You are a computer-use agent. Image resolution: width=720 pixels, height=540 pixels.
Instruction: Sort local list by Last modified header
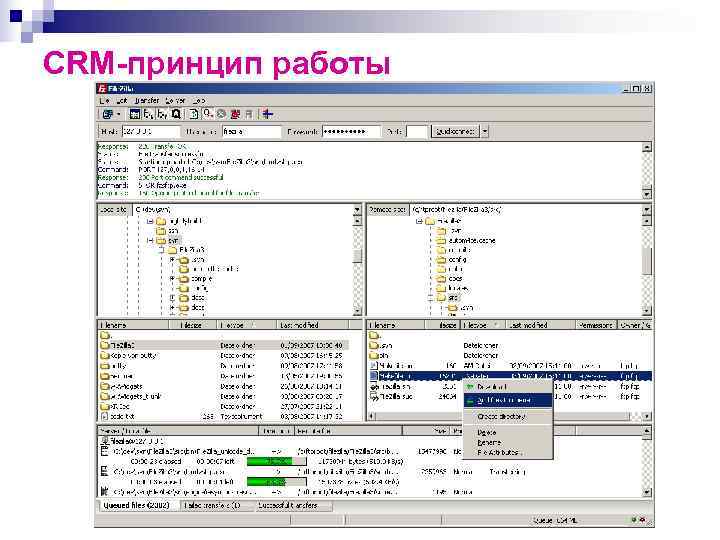click(x=313, y=325)
